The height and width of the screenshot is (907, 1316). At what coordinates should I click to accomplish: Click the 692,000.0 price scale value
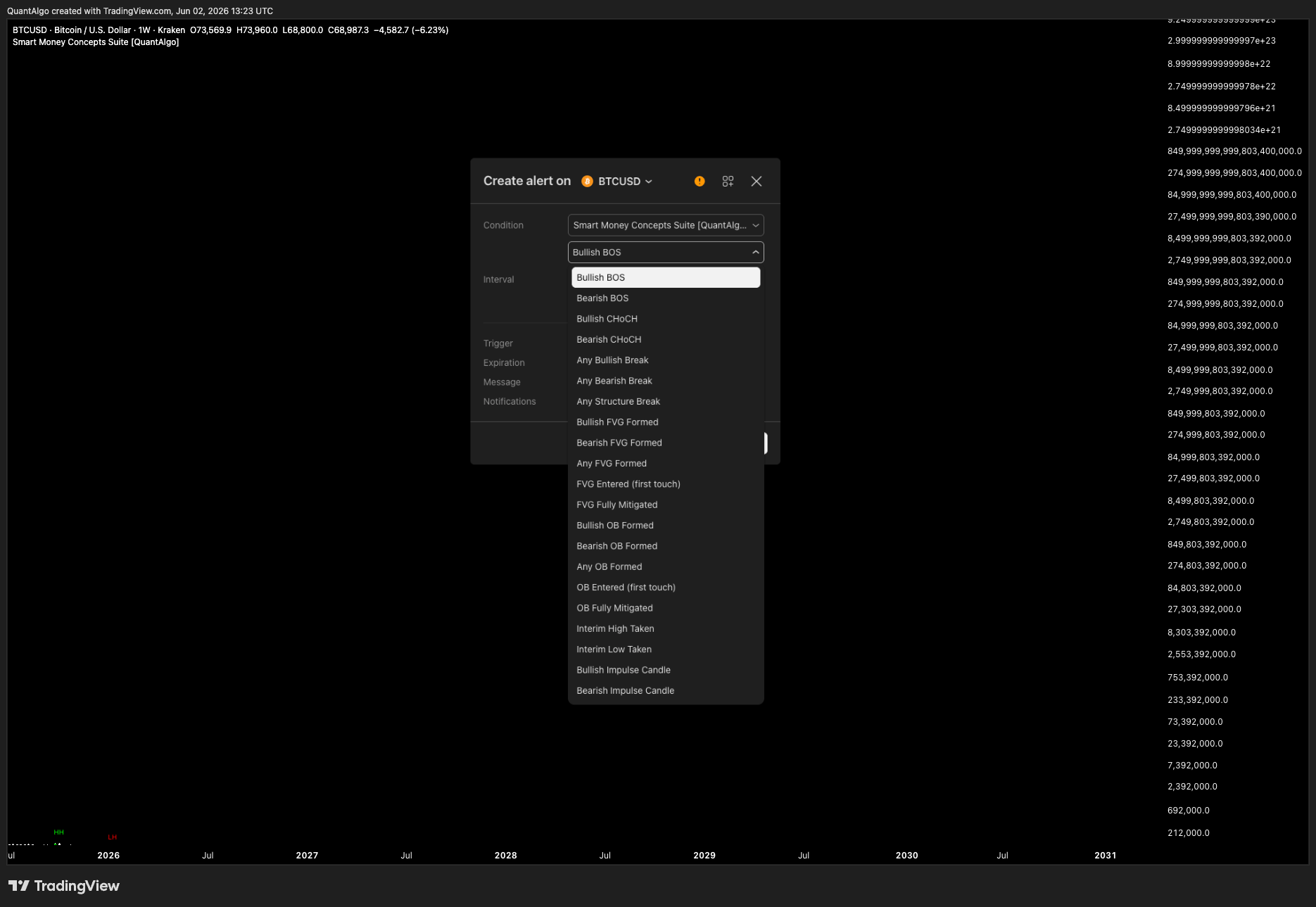[x=1189, y=811]
